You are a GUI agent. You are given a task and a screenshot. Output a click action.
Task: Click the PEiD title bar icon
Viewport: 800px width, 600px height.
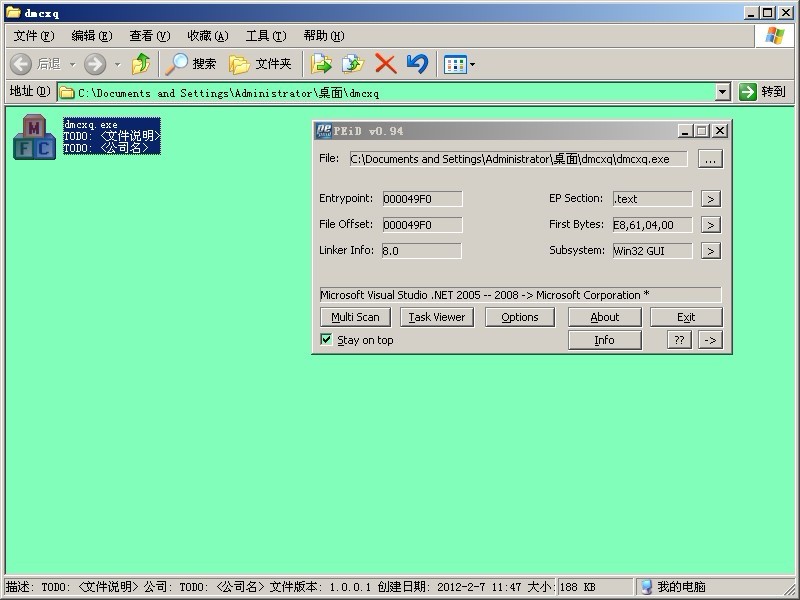[323, 131]
